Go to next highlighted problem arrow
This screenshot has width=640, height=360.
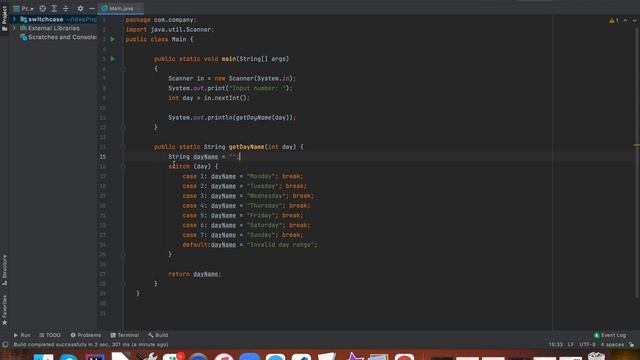click(634, 20)
